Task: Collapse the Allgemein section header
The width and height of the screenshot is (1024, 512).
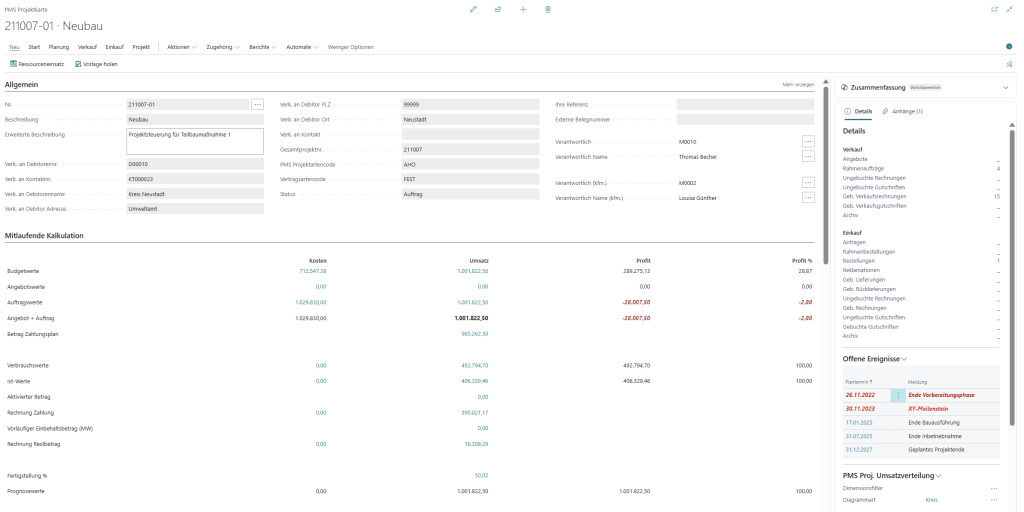Action: click(x=22, y=84)
